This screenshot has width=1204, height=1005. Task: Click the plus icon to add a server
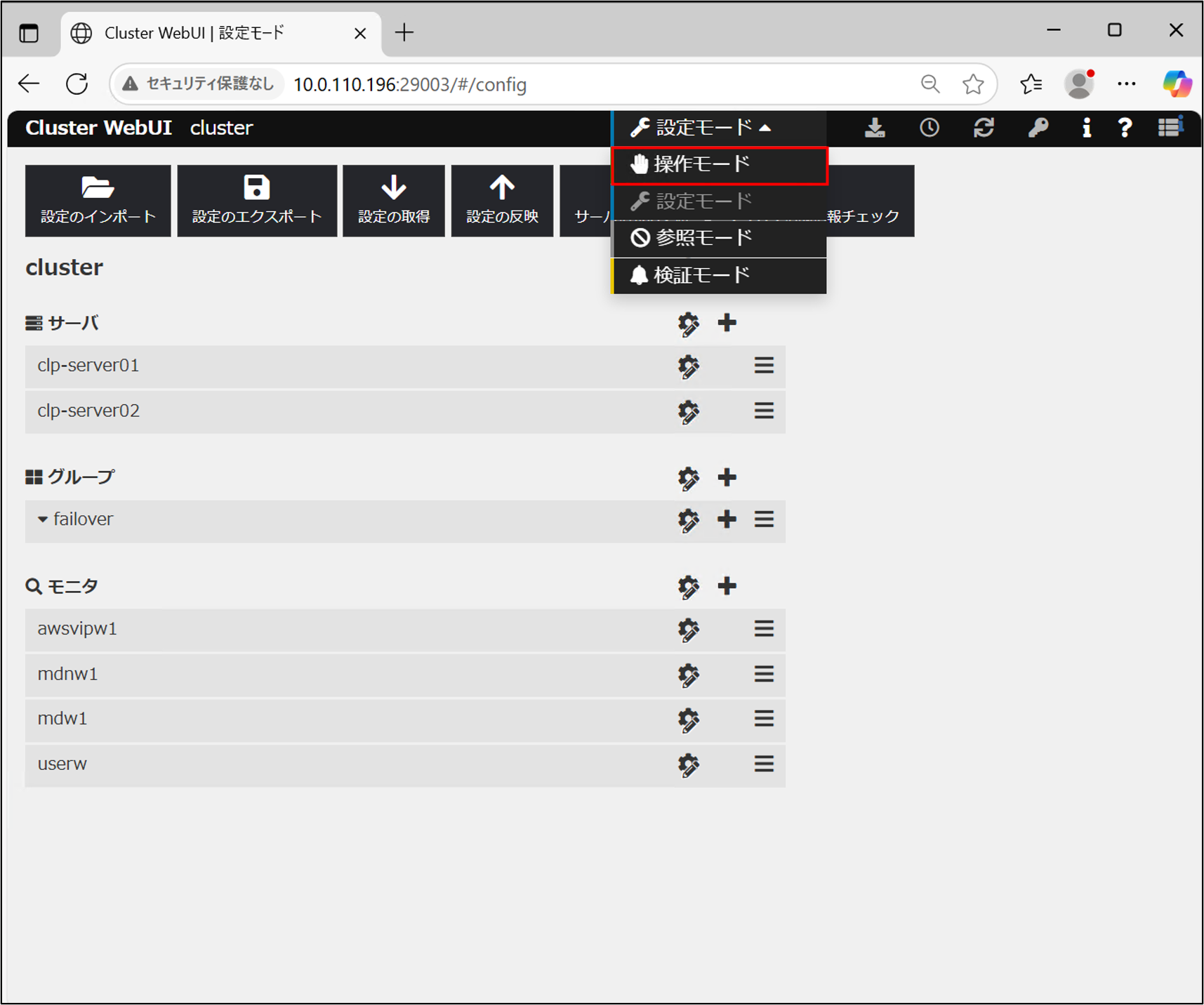(727, 323)
